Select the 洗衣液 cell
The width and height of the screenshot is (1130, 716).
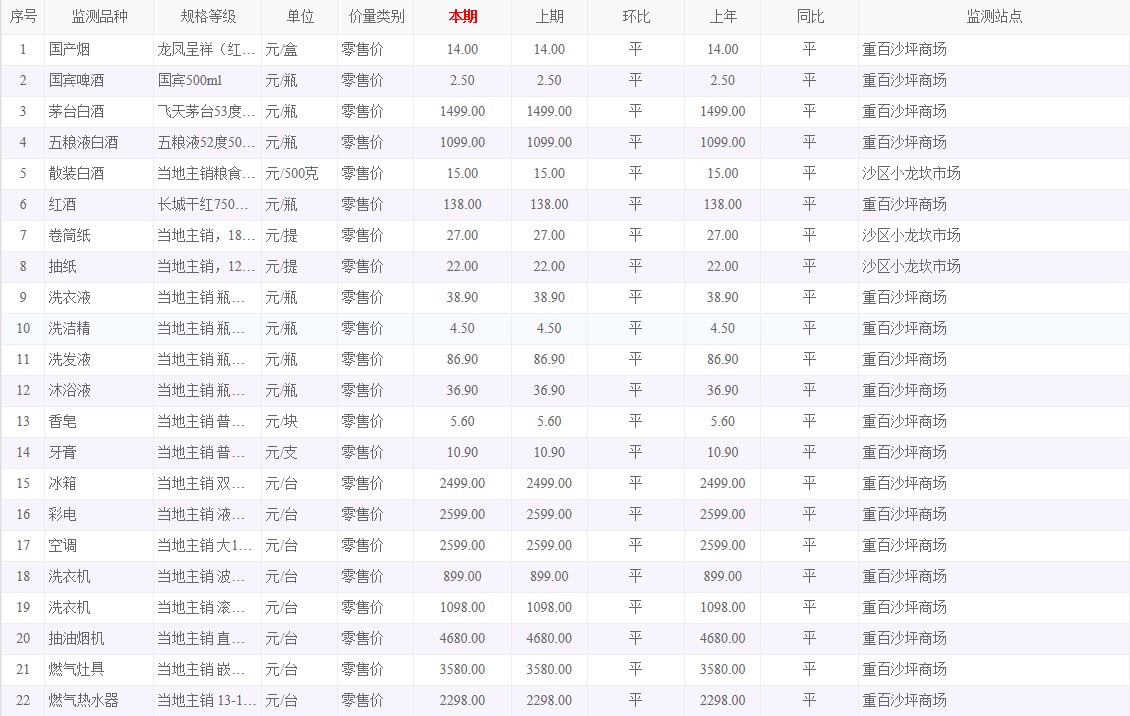point(69,297)
